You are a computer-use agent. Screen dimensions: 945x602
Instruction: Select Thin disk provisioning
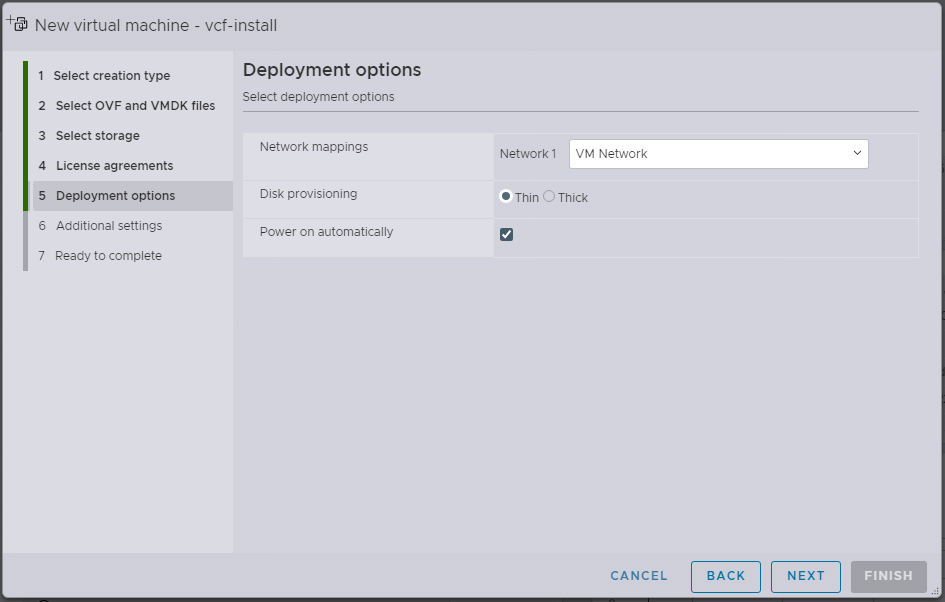pos(506,197)
